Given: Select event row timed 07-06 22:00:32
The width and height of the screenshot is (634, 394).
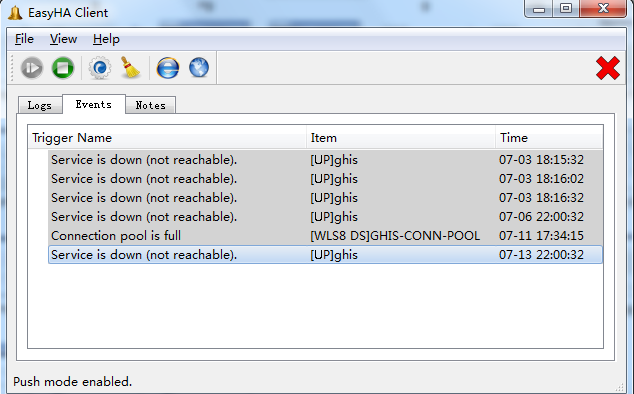Looking at the screenshot, I should tap(325, 217).
